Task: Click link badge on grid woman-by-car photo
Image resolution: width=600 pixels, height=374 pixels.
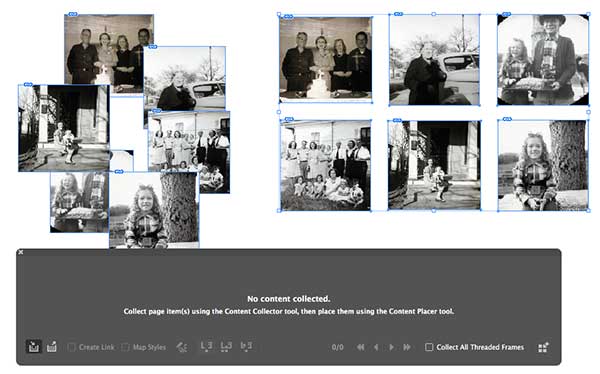Action: pyautogui.click(x=398, y=14)
